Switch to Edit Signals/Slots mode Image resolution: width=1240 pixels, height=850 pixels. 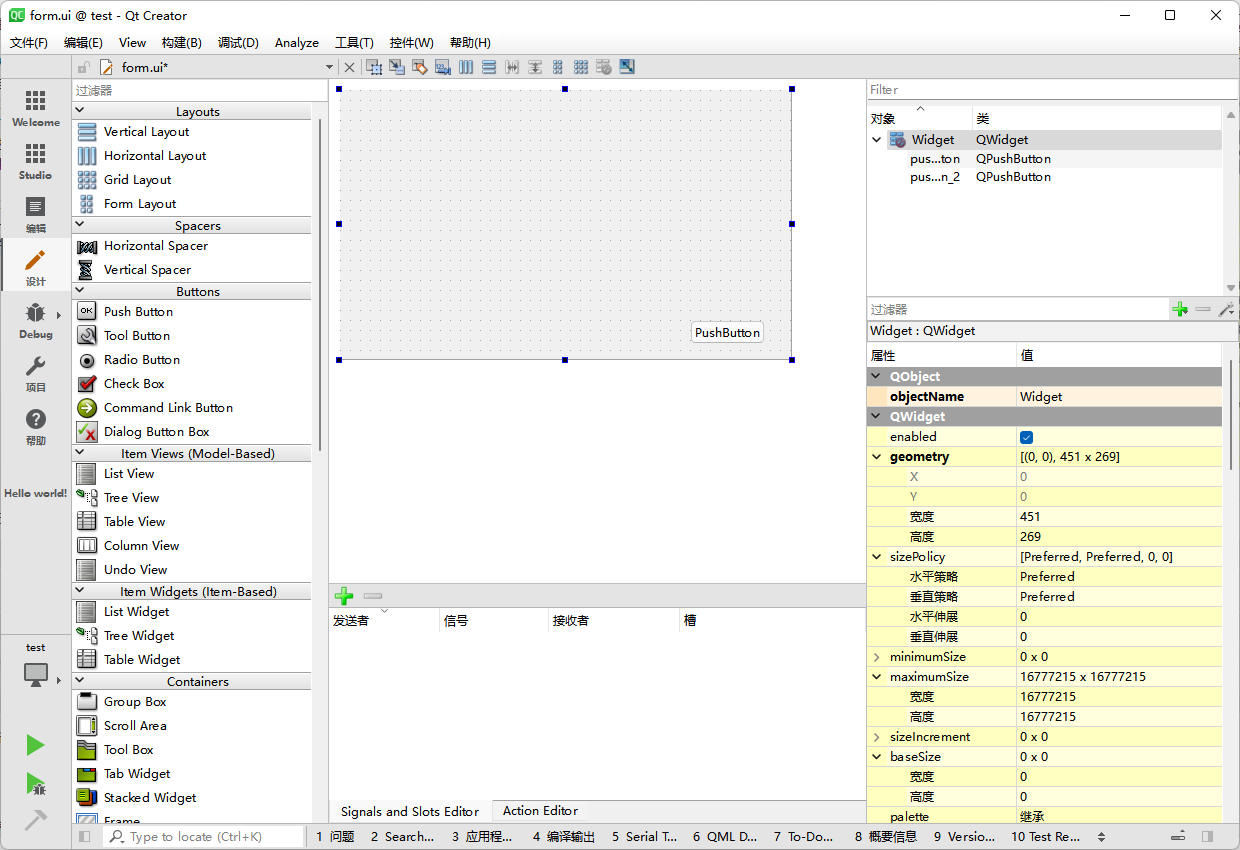pos(397,67)
